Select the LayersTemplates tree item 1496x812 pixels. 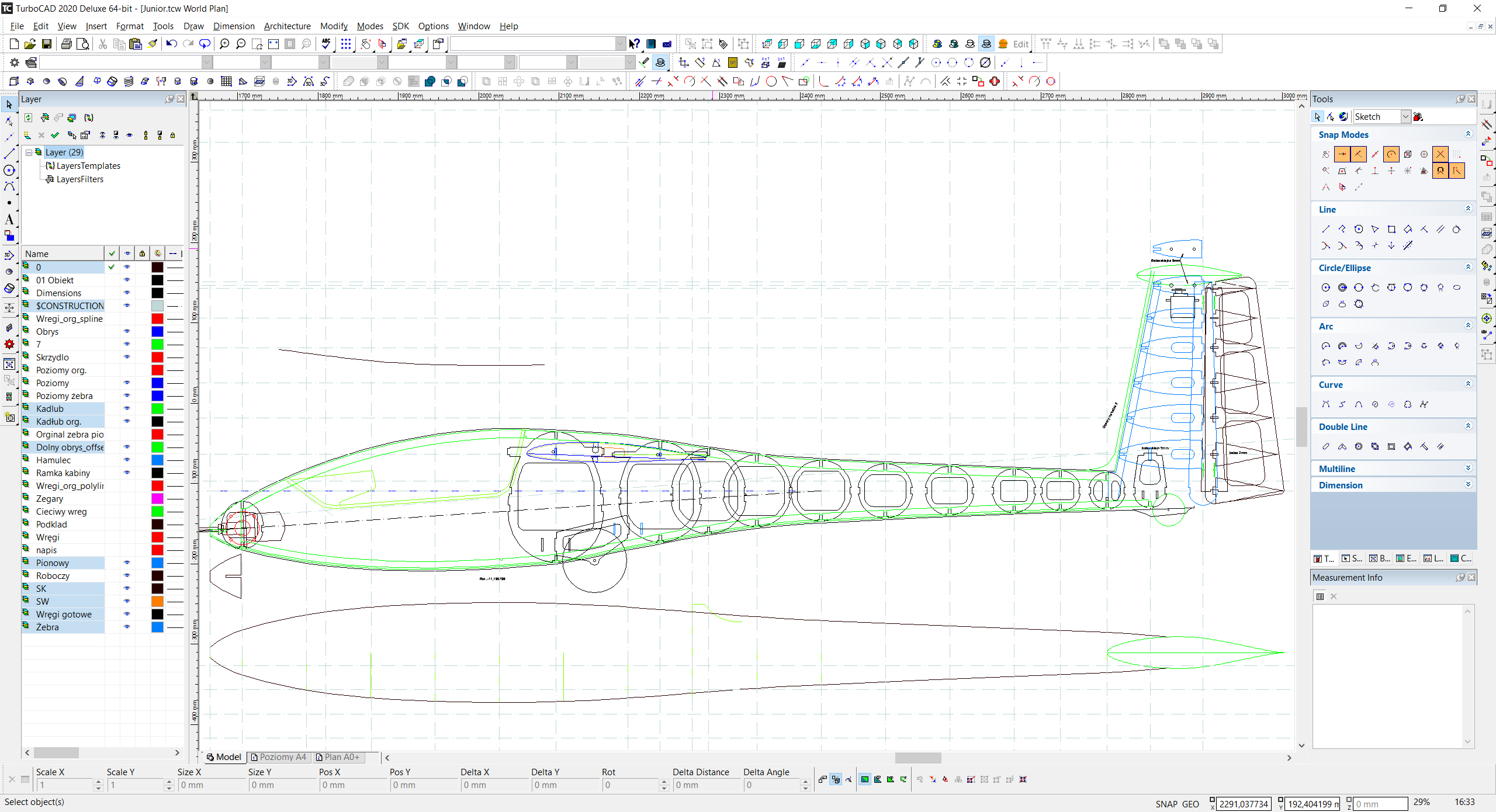tap(88, 166)
